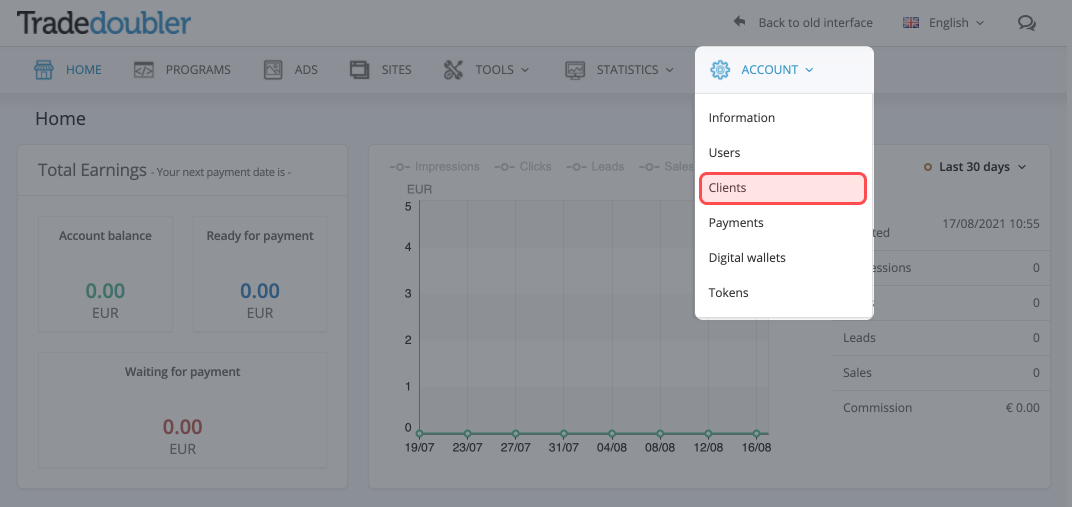Screen dimensions: 1072x507
Task: Click the Account gear icon
Action: [x=720, y=70]
